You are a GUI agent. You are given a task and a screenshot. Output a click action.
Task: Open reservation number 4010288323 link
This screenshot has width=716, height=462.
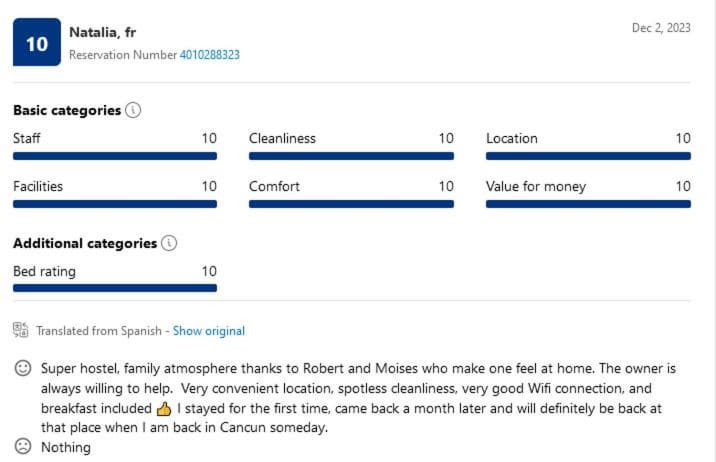coord(209,55)
